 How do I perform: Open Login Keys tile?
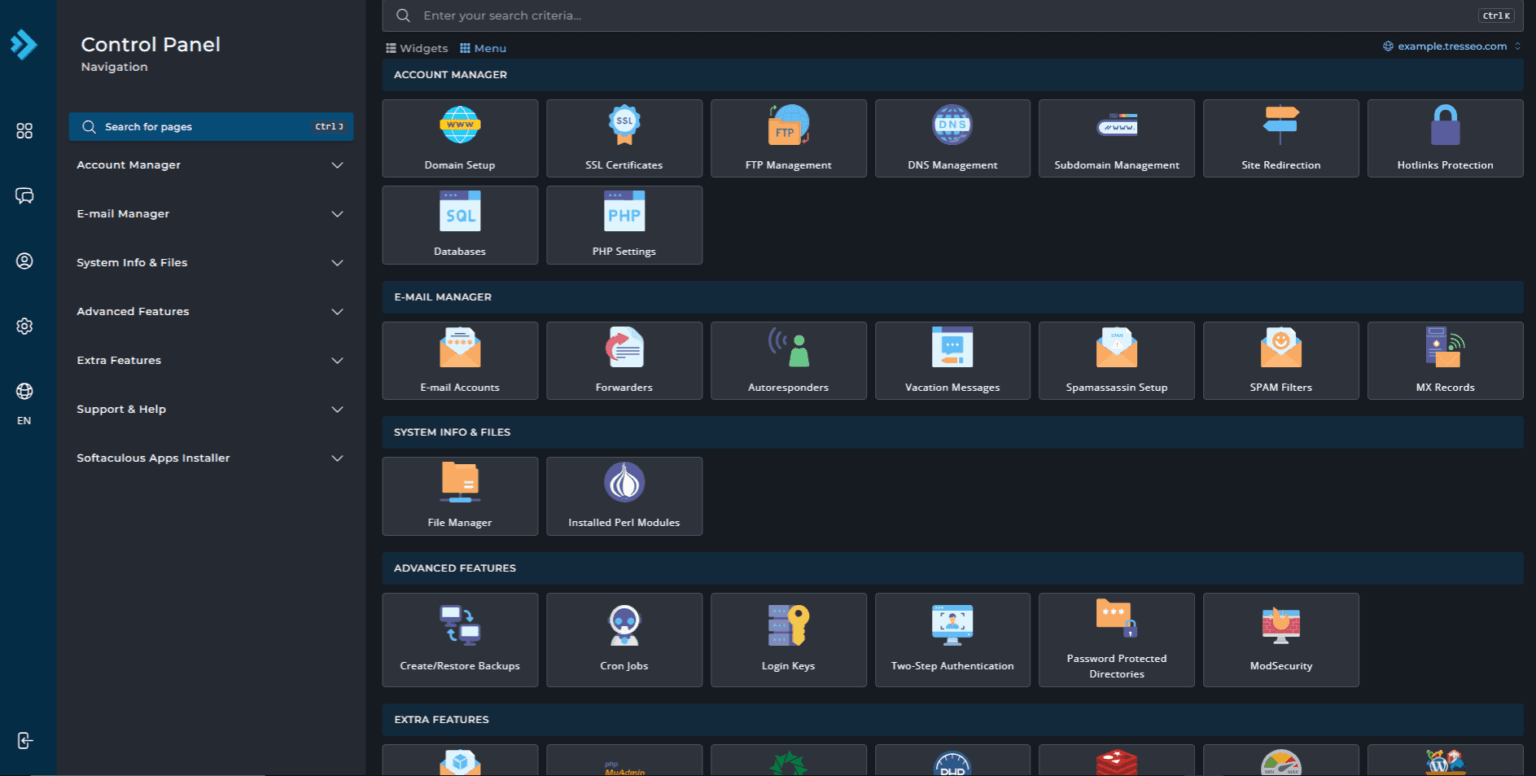pyautogui.click(x=789, y=640)
